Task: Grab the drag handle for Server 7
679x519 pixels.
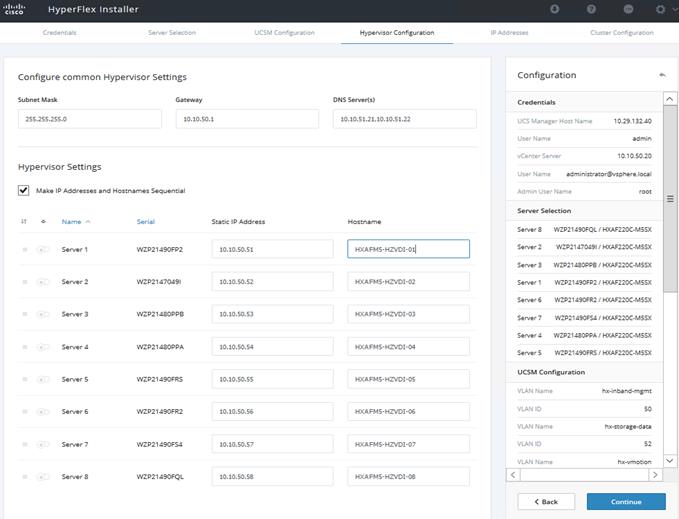Action: [x=25, y=444]
